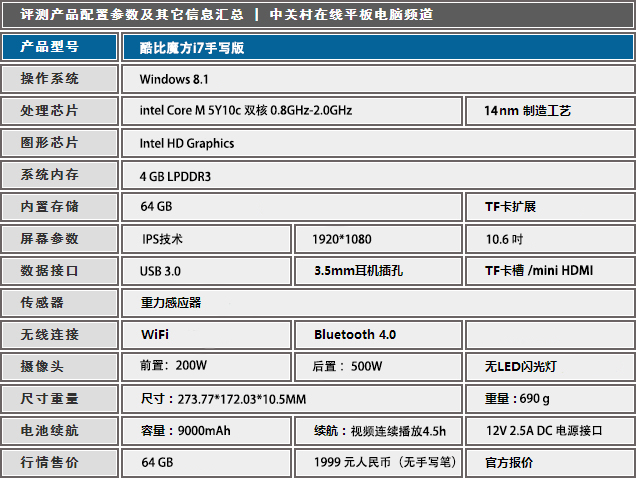
Task: Click the 14nm 制造工艺 cell
Action: click(550, 111)
